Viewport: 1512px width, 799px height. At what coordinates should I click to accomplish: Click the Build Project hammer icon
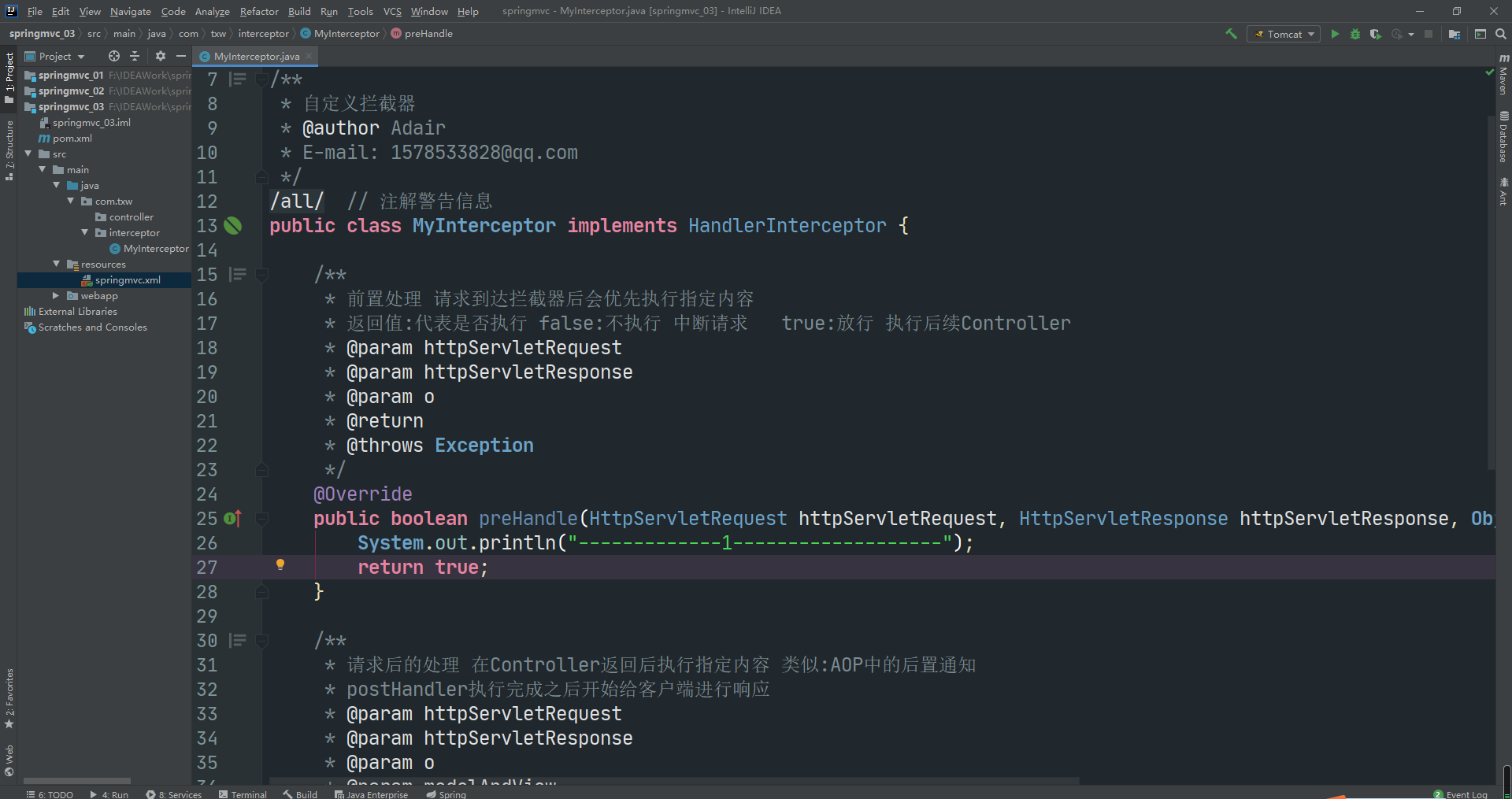coord(1231,34)
